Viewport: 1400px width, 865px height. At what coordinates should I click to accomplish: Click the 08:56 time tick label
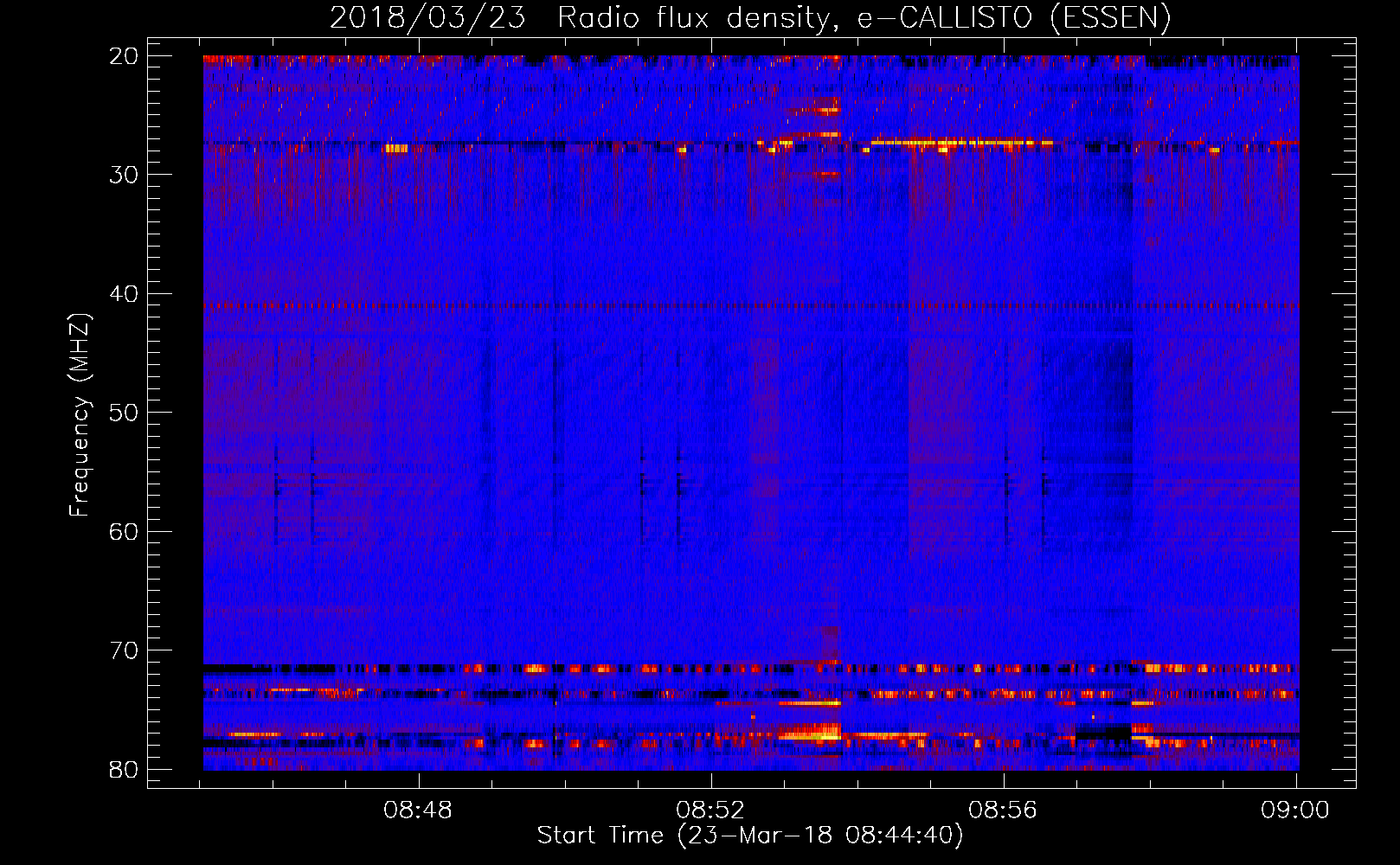pos(1003,811)
